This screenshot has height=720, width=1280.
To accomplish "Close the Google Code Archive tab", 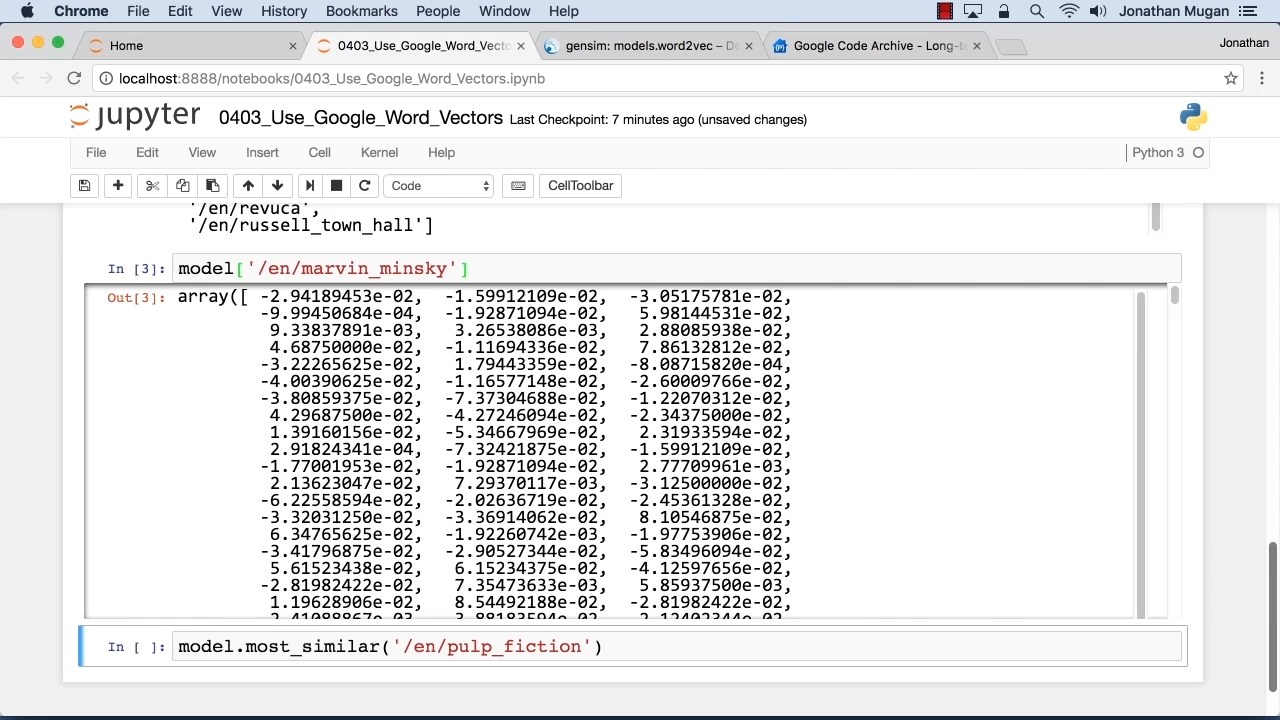I will click(x=977, y=46).
